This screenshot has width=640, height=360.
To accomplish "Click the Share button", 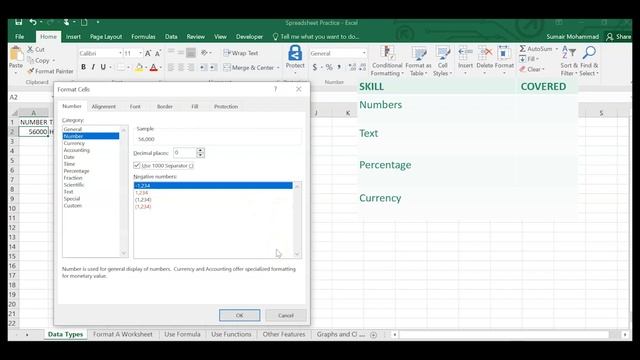I will tap(619, 37).
